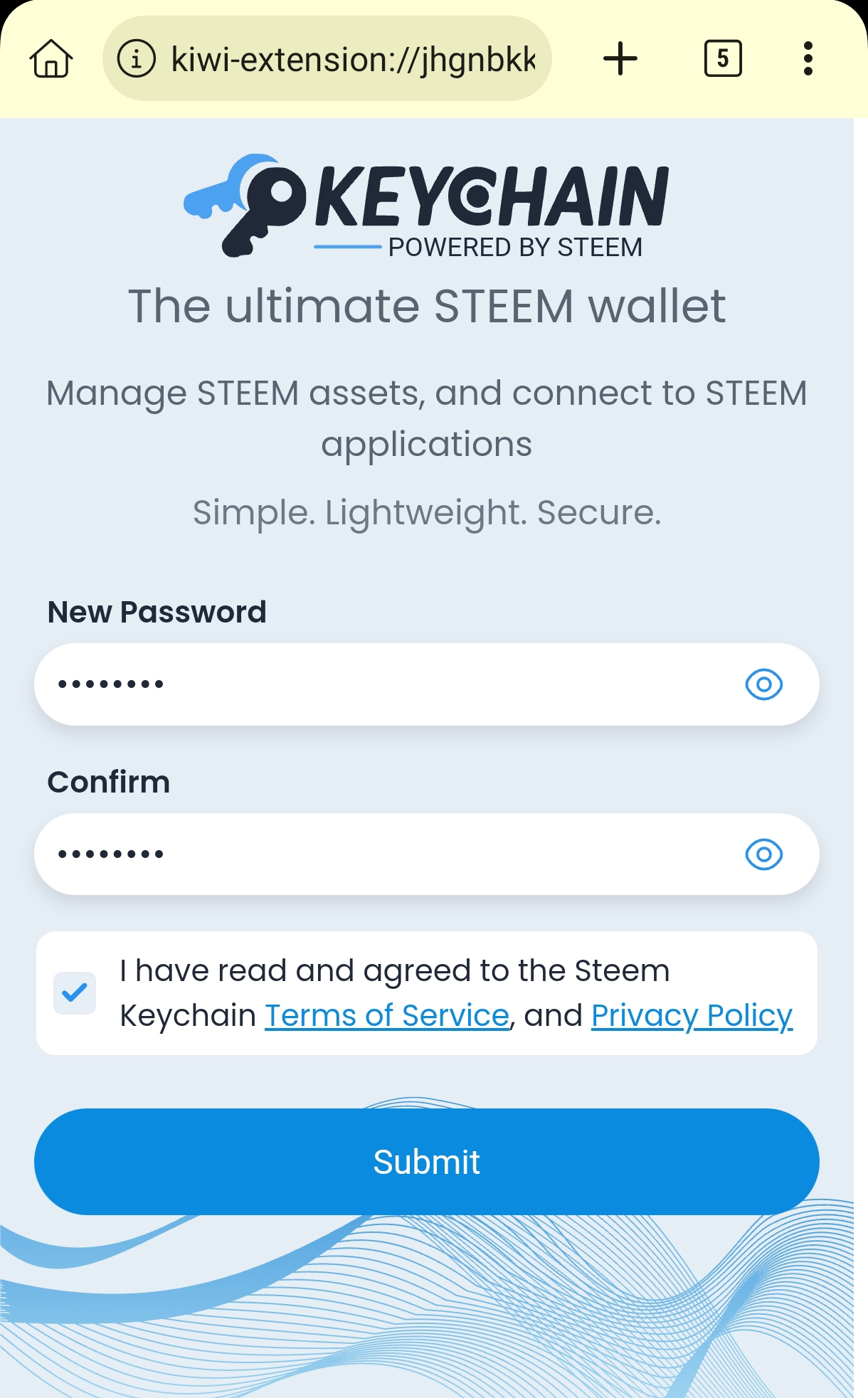Click the Keychain key logo icon
The width and height of the screenshot is (868, 1398).
(x=245, y=203)
